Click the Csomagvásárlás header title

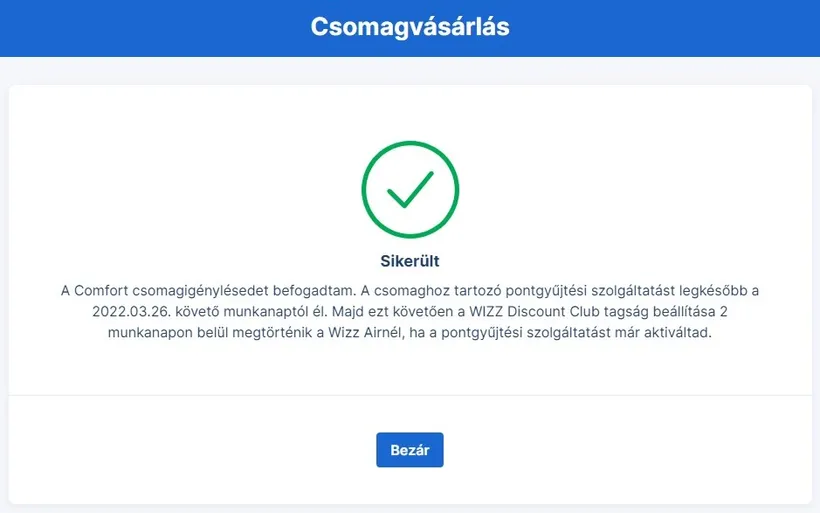[410, 27]
